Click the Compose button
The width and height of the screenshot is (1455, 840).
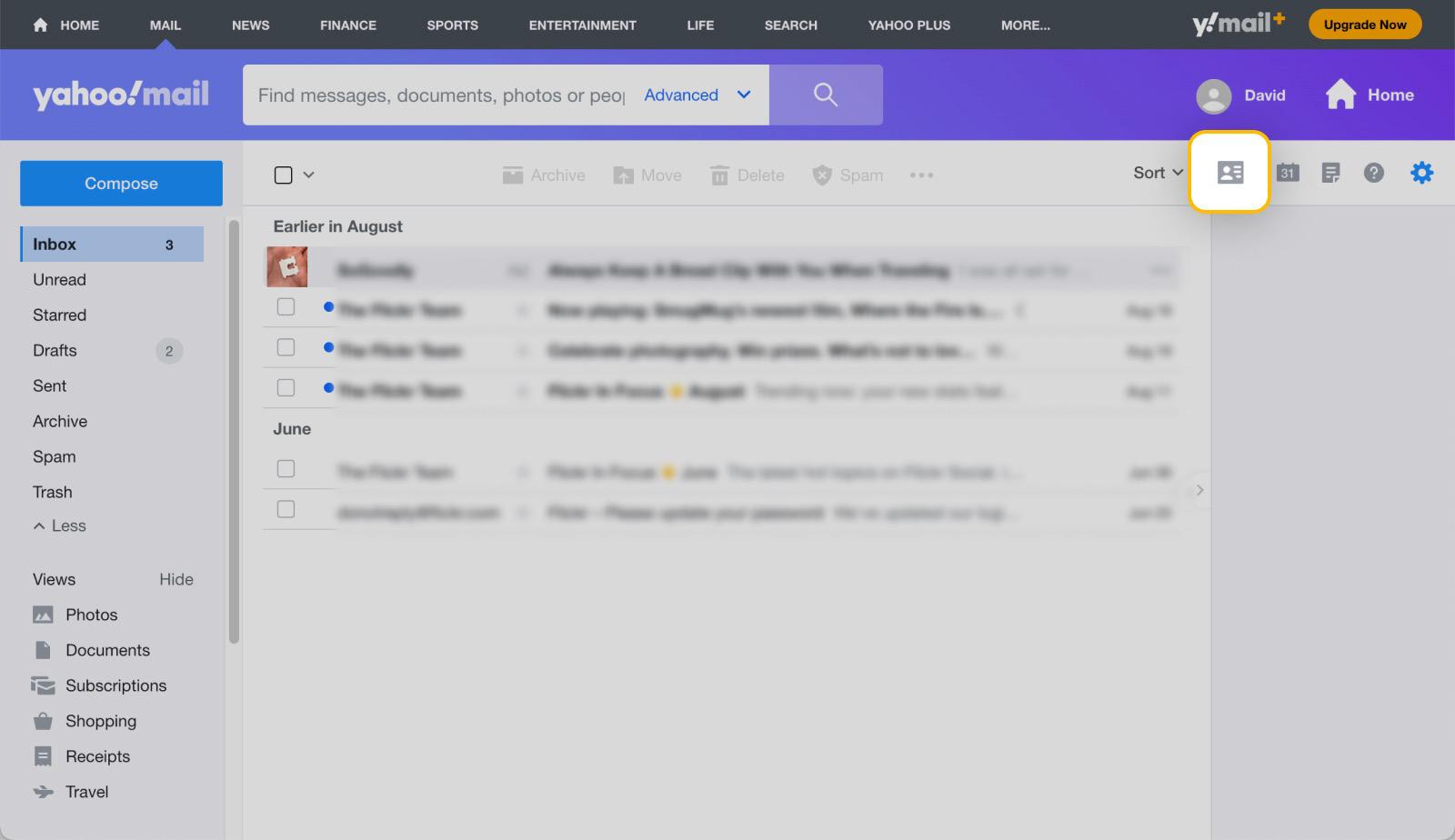(120, 183)
